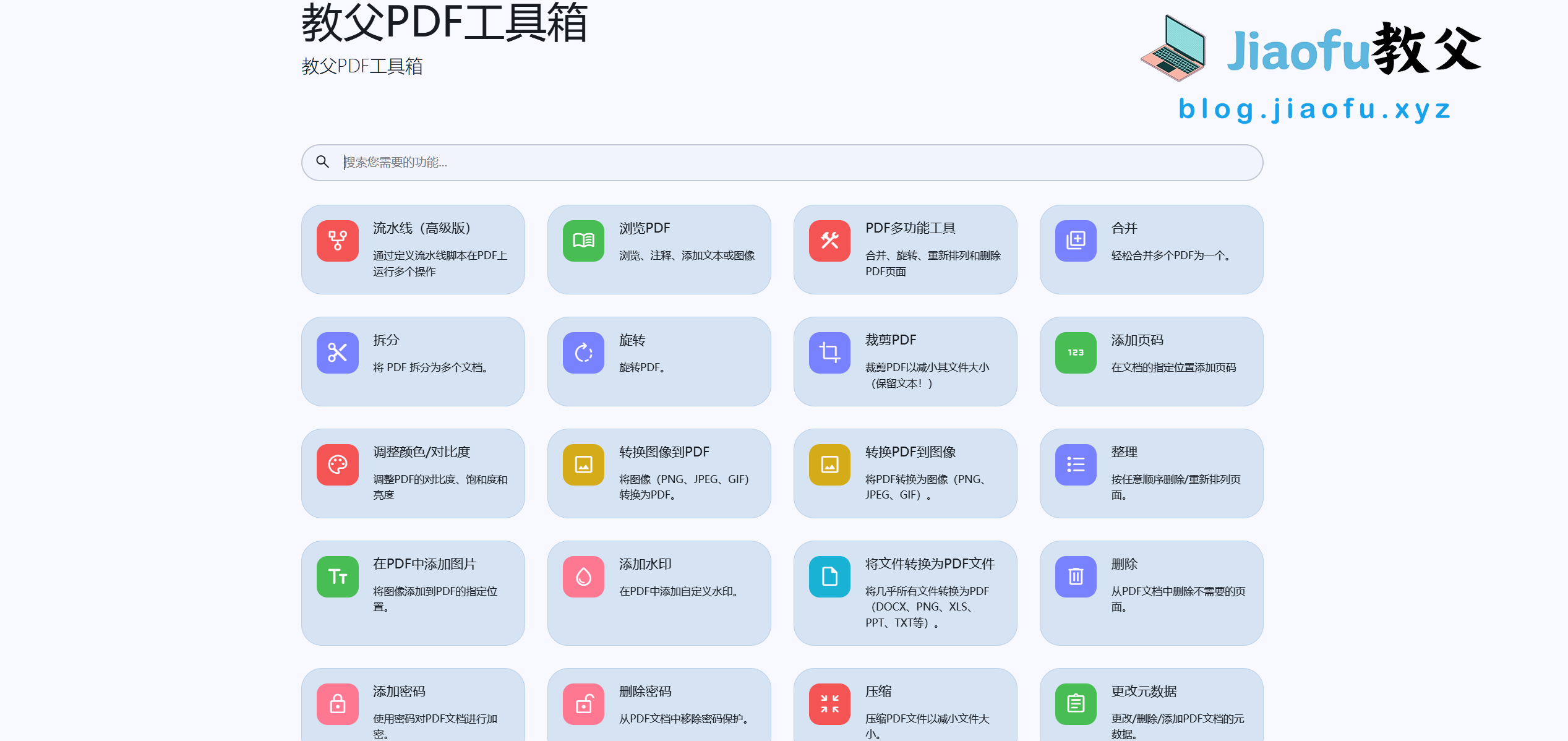This screenshot has width=1568, height=741.
Task: Select the 更改元数据 title text
Action: click(1144, 692)
